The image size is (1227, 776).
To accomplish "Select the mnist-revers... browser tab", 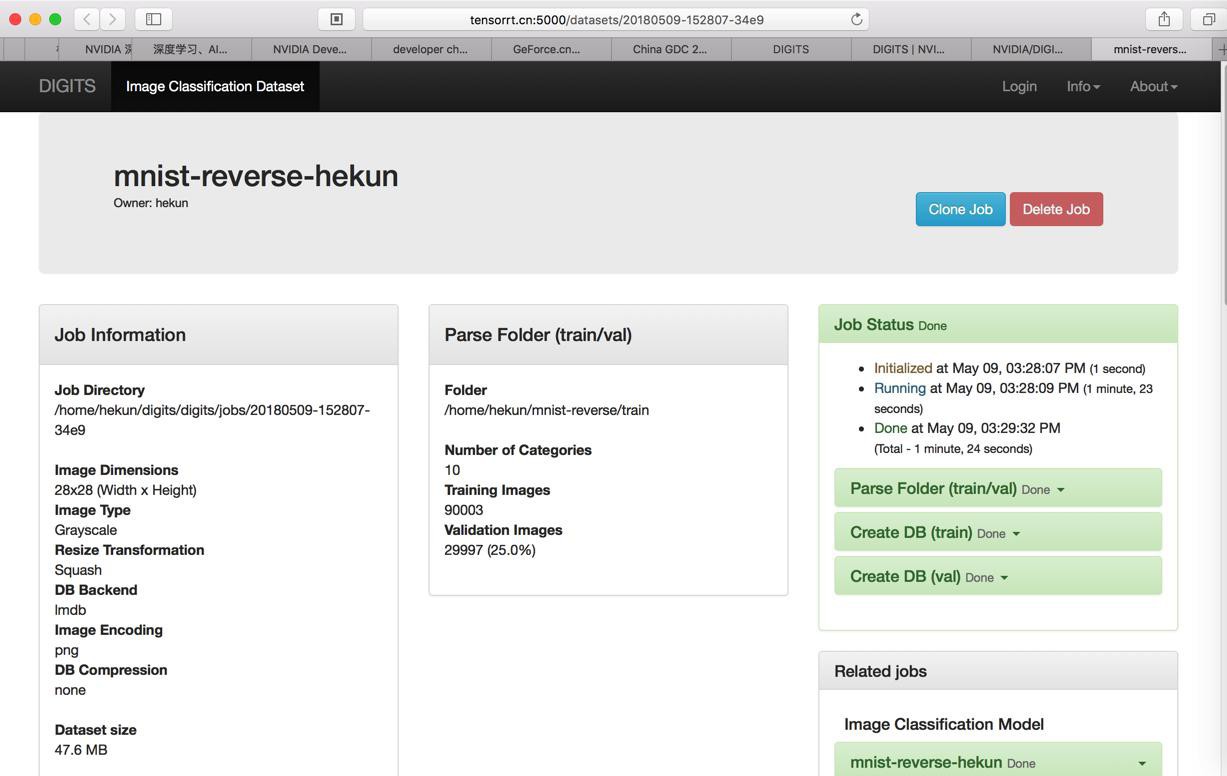I will [x=1150, y=49].
